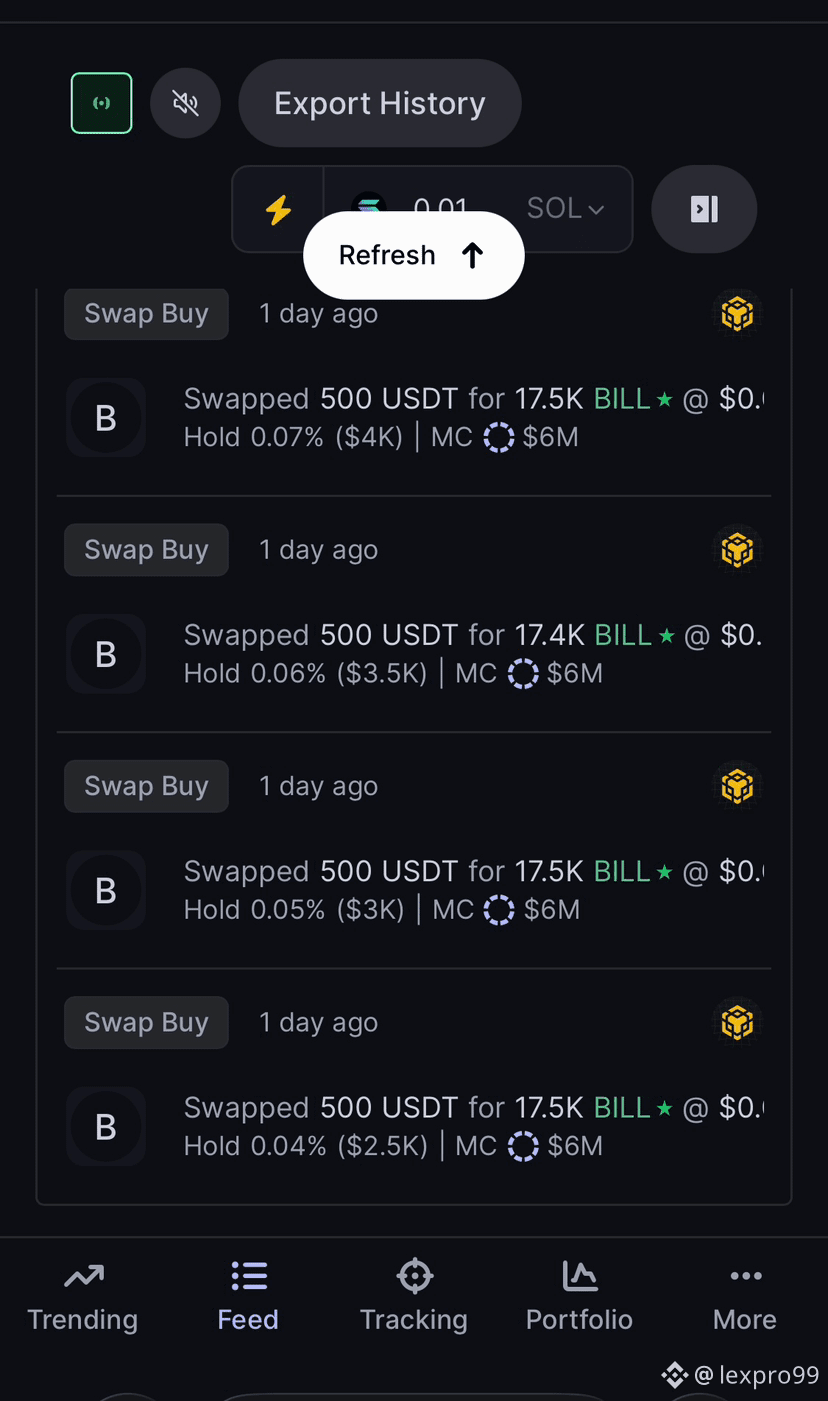Toggle the lightning quick-buy icon
828x1401 pixels.
click(278, 209)
